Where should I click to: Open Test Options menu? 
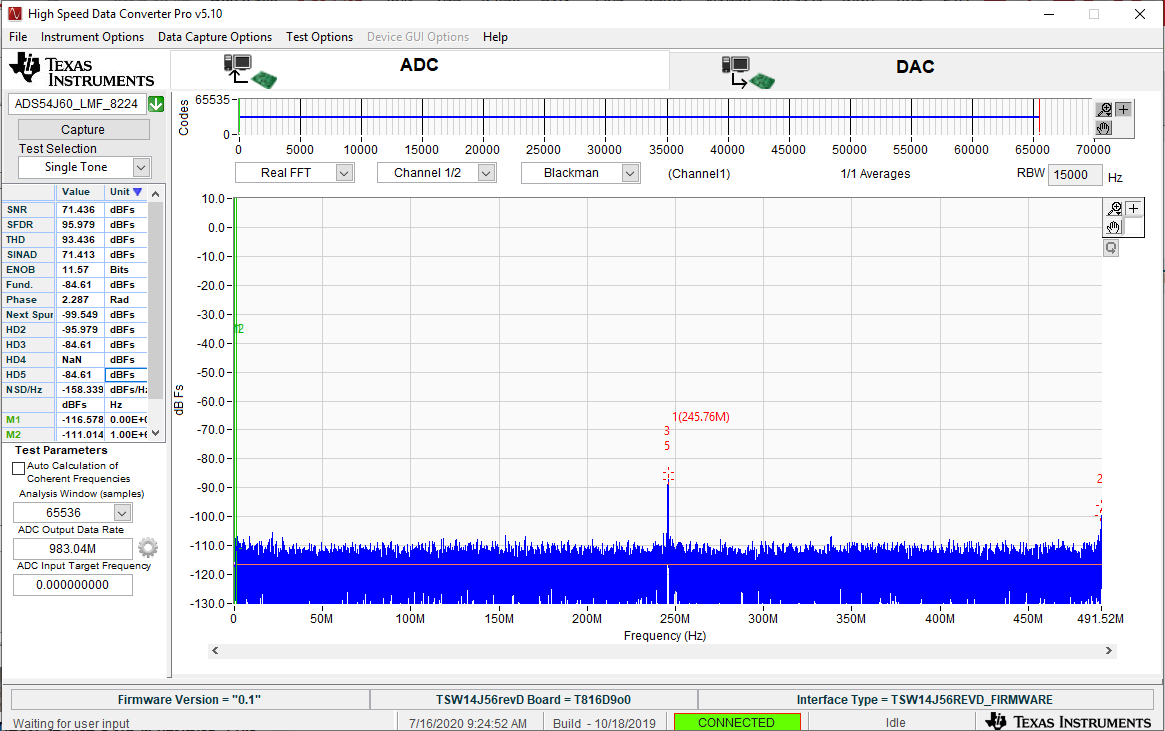319,37
